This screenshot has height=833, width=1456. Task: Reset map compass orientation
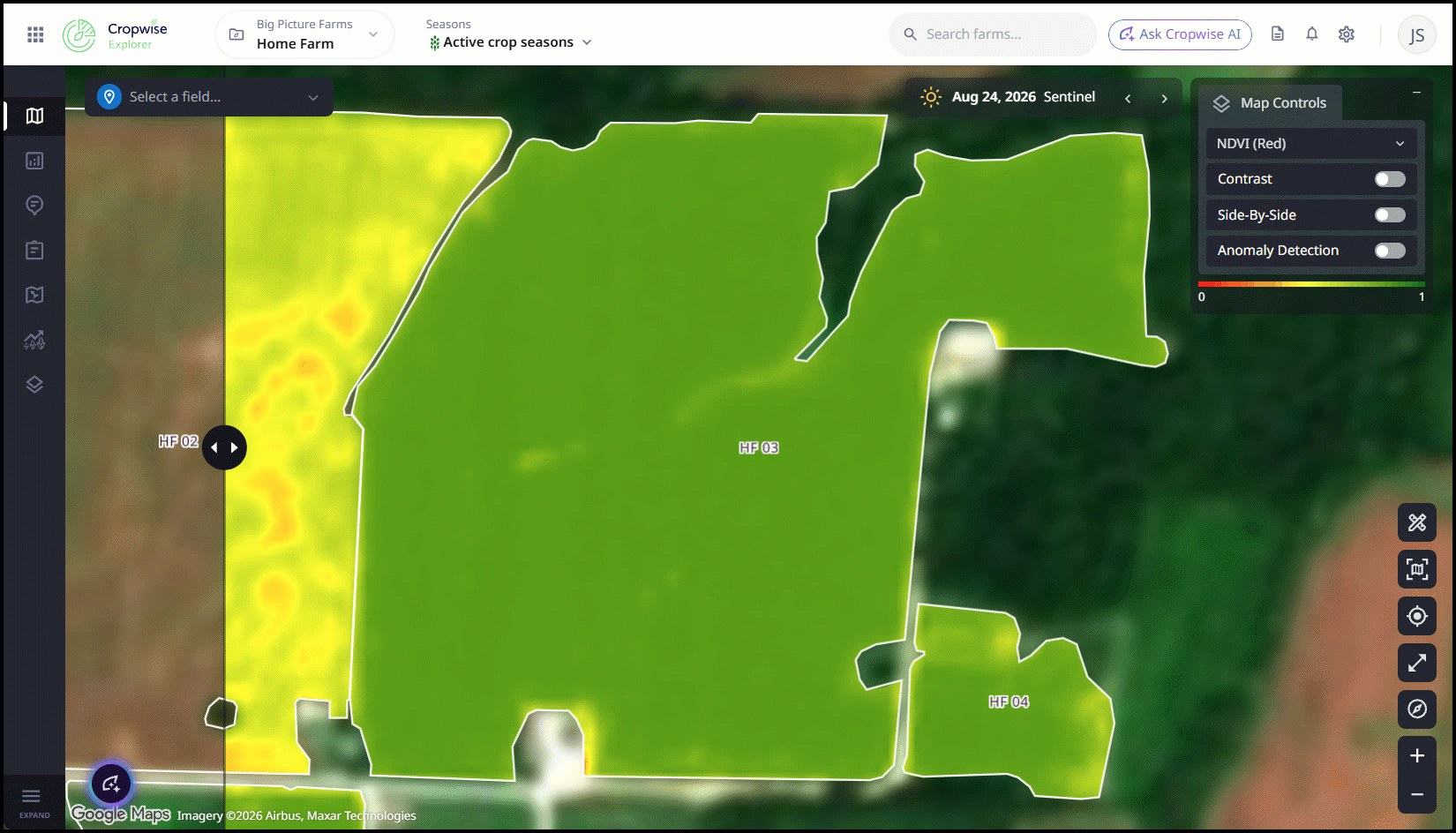(1417, 709)
